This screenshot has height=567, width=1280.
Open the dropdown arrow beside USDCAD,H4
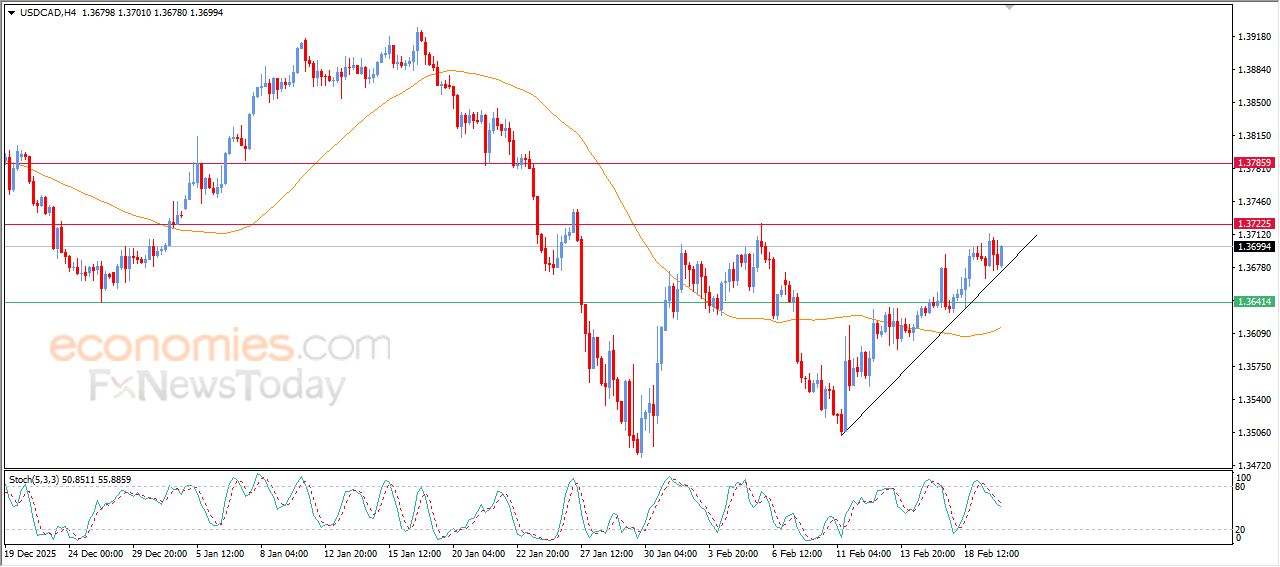[x=11, y=12]
